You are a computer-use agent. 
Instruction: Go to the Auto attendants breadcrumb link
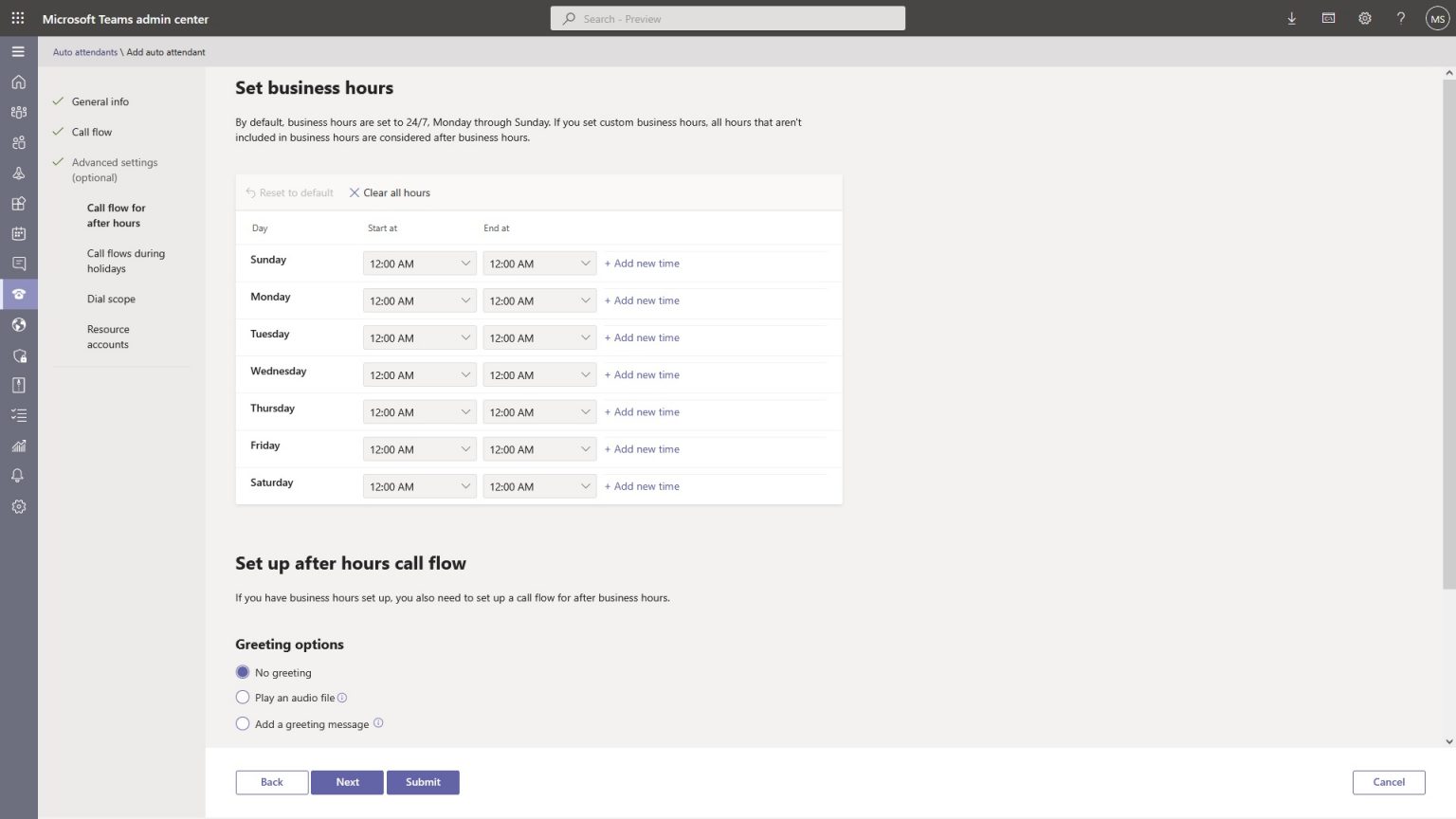pos(84,52)
